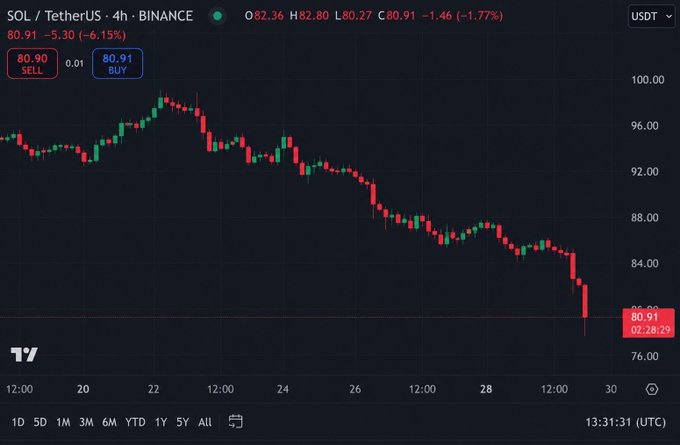The image size is (680, 445).
Task: Open the USDT currency dropdown
Action: (x=651, y=16)
